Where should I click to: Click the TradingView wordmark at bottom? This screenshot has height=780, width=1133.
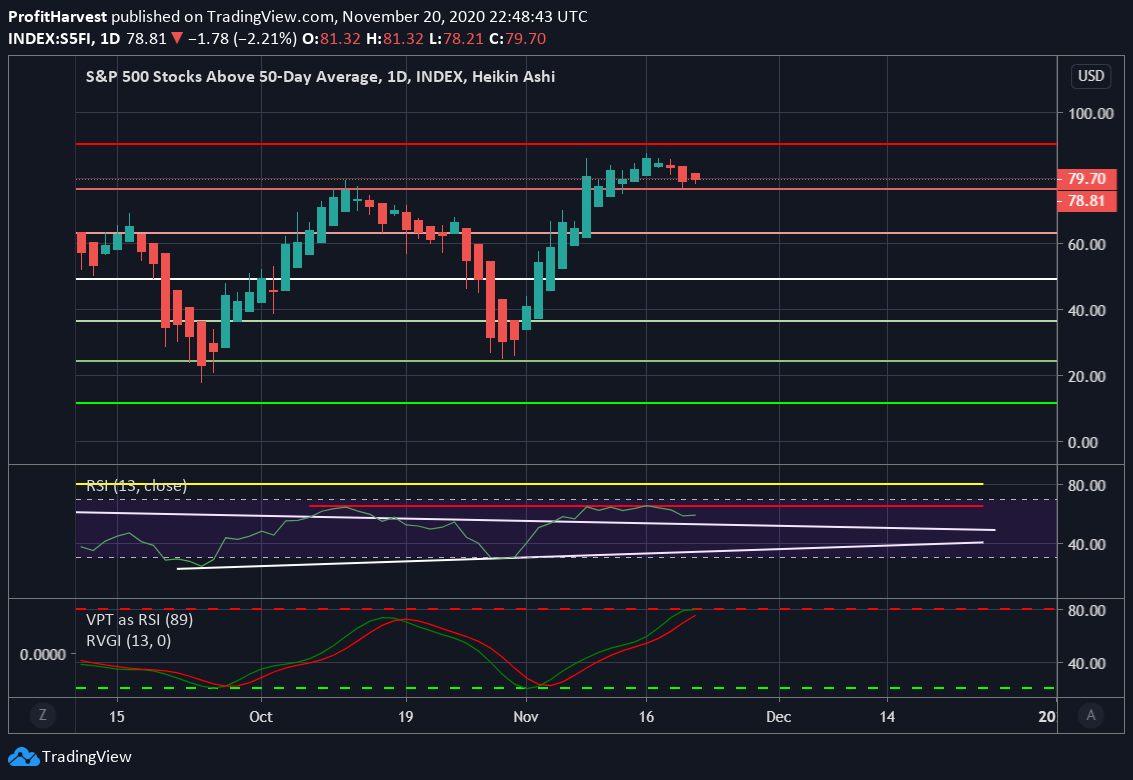87,757
